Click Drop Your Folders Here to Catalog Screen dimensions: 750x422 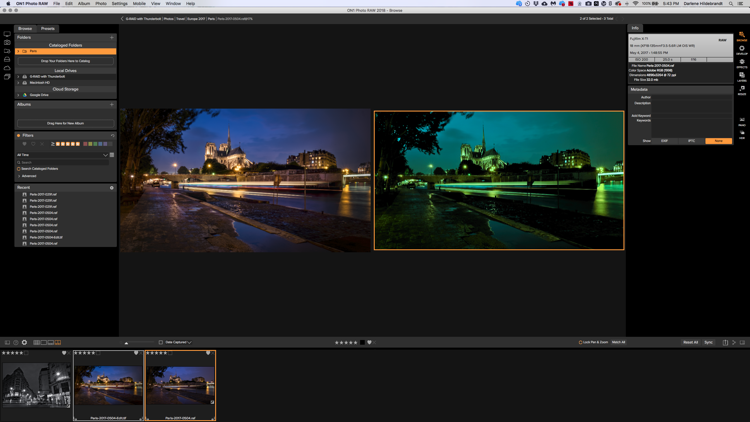(66, 61)
